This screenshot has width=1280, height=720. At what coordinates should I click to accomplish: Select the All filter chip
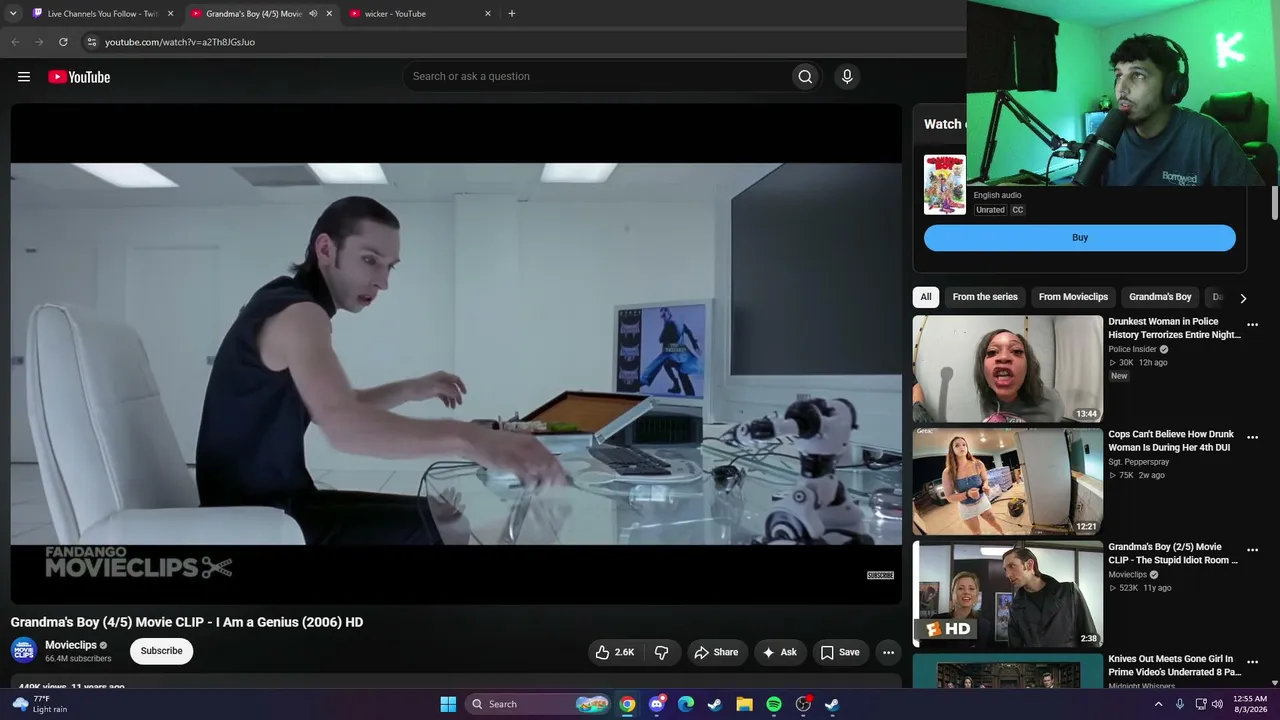pos(926,297)
